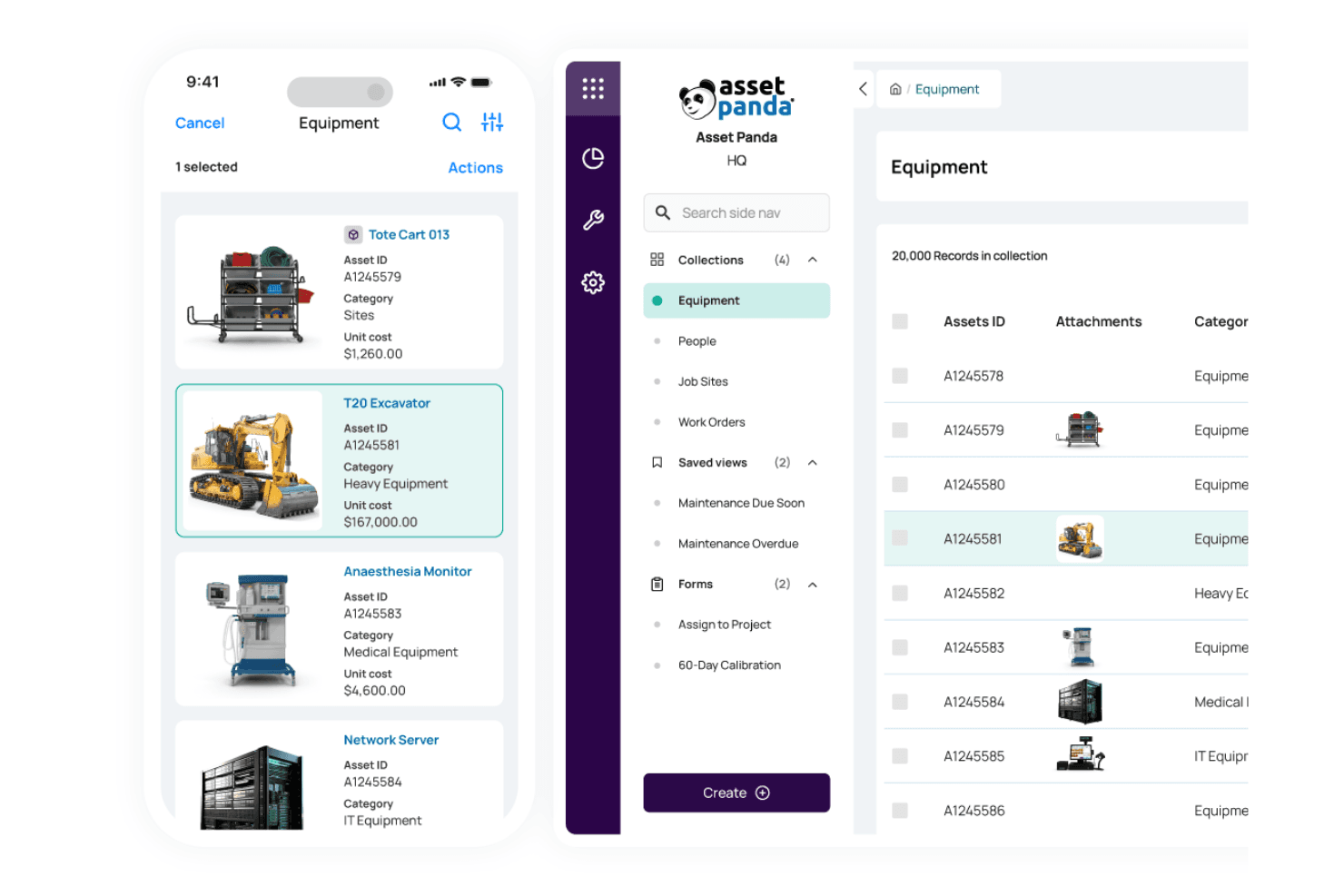Open Maintenance Due Soon saved view
Viewport: 1344px width, 896px height.
tap(741, 503)
